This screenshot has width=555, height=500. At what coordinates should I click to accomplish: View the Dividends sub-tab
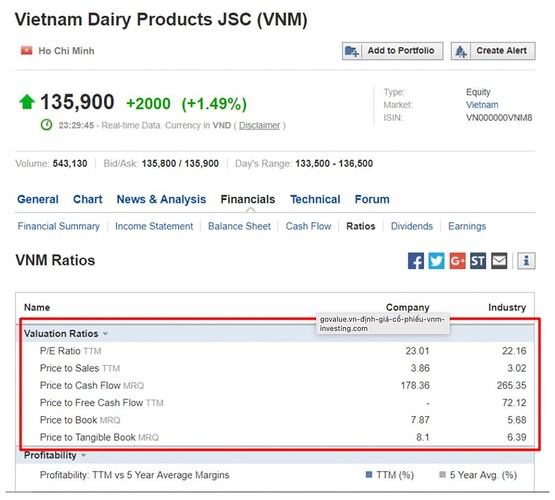pyautogui.click(x=412, y=226)
